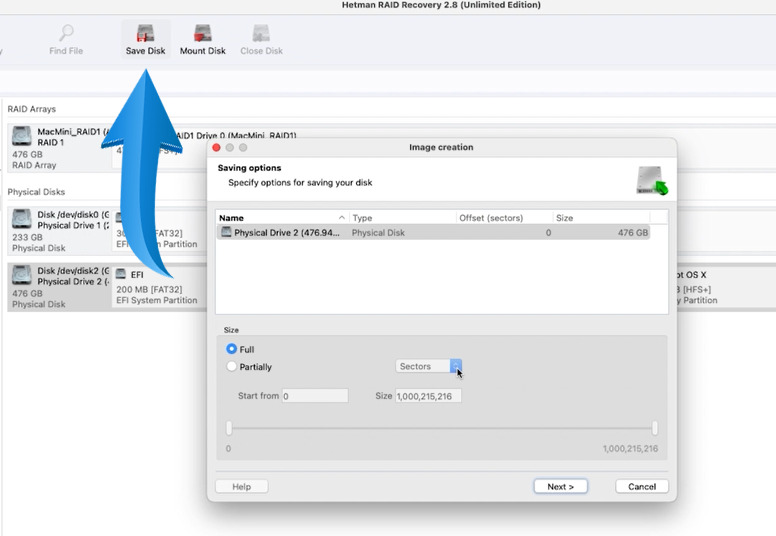Sort list by Name column header

(x=283, y=218)
